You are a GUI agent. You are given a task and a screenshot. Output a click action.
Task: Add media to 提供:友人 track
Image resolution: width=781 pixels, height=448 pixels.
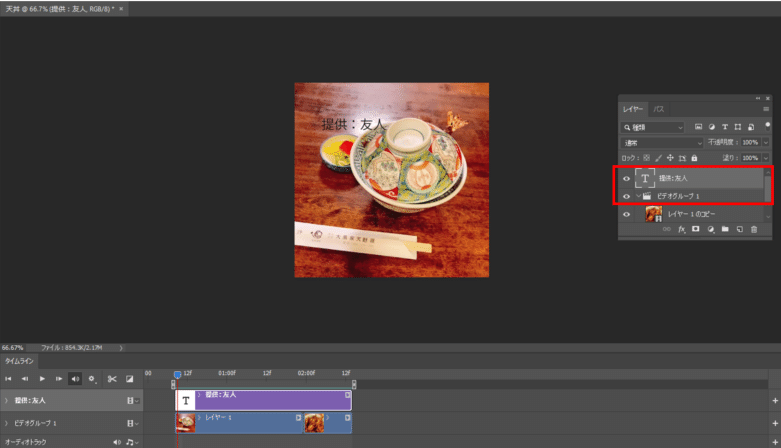775,401
